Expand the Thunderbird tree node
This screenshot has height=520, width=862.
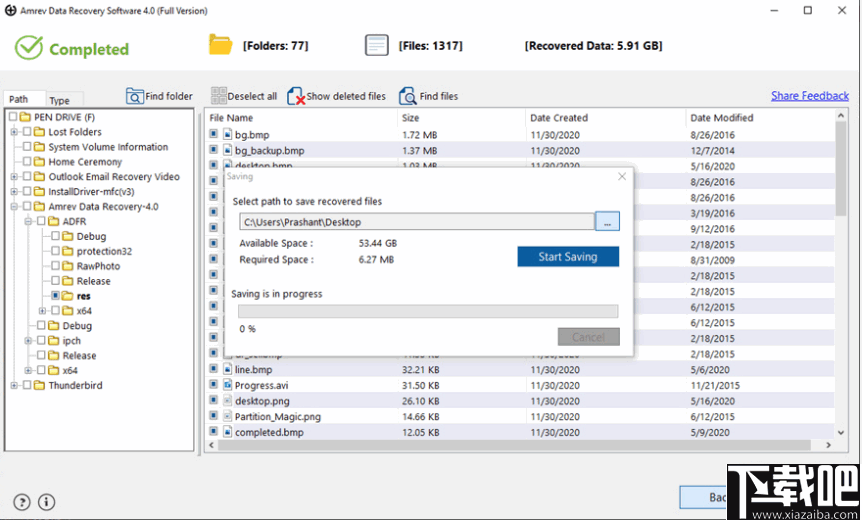[14, 385]
